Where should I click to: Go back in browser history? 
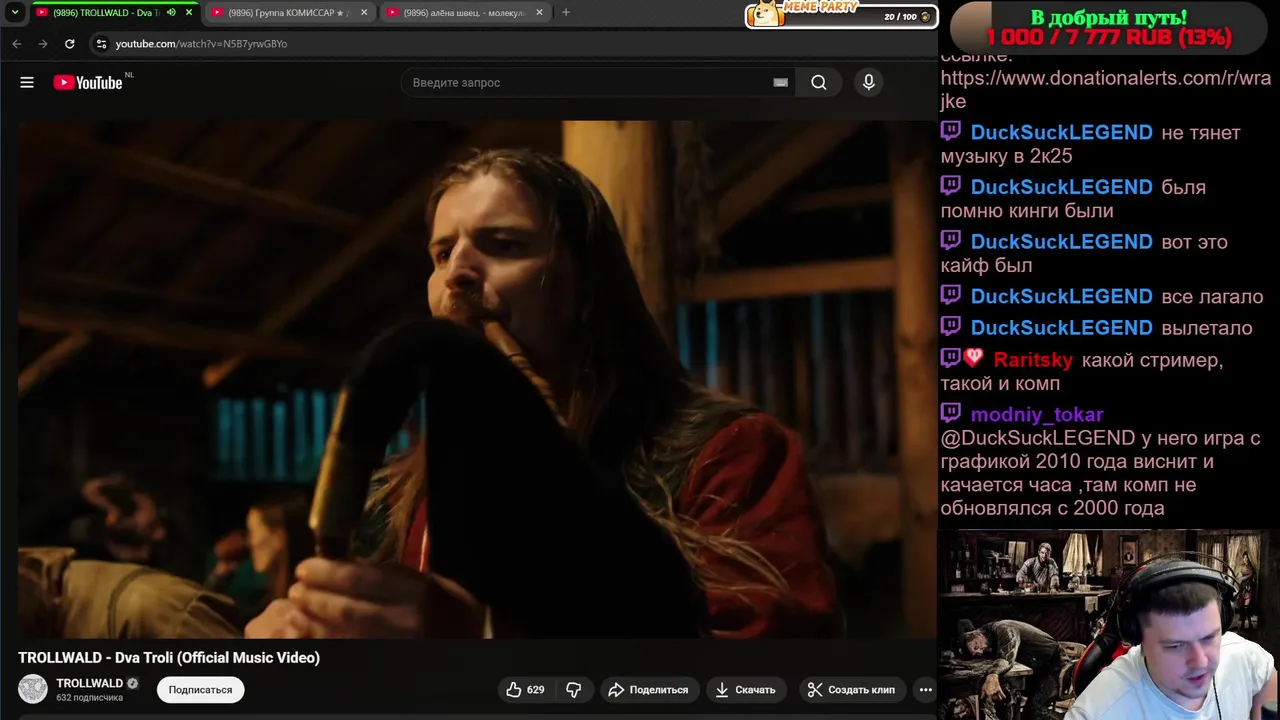[x=17, y=44]
